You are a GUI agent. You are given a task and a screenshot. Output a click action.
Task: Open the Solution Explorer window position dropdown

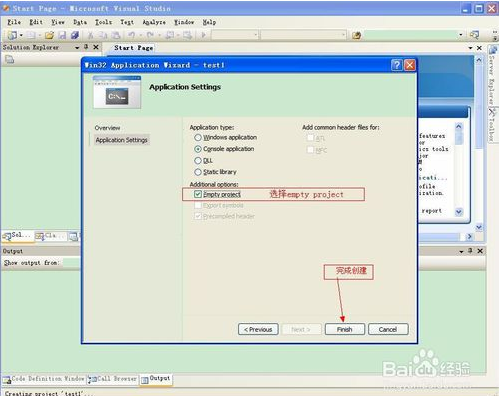click(x=77, y=48)
